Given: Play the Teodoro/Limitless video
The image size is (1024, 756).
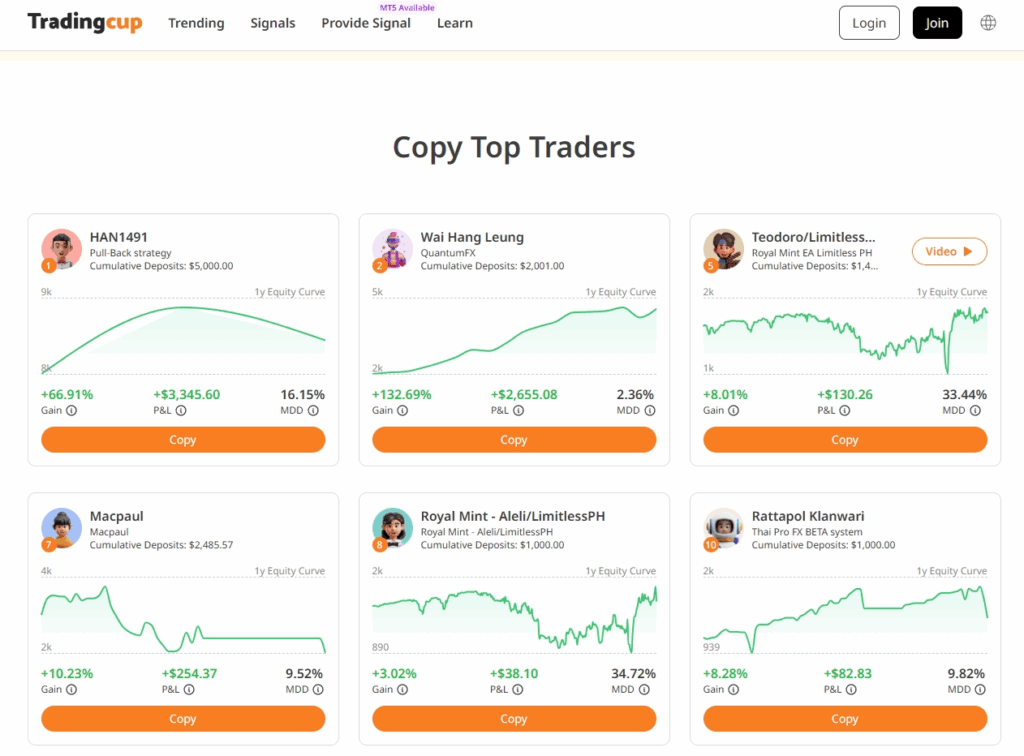Looking at the screenshot, I should pyautogui.click(x=949, y=252).
